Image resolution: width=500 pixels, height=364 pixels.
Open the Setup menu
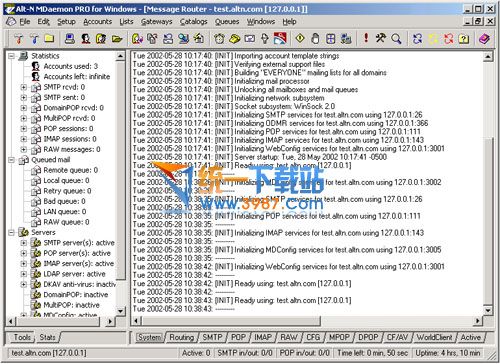tap(66, 22)
